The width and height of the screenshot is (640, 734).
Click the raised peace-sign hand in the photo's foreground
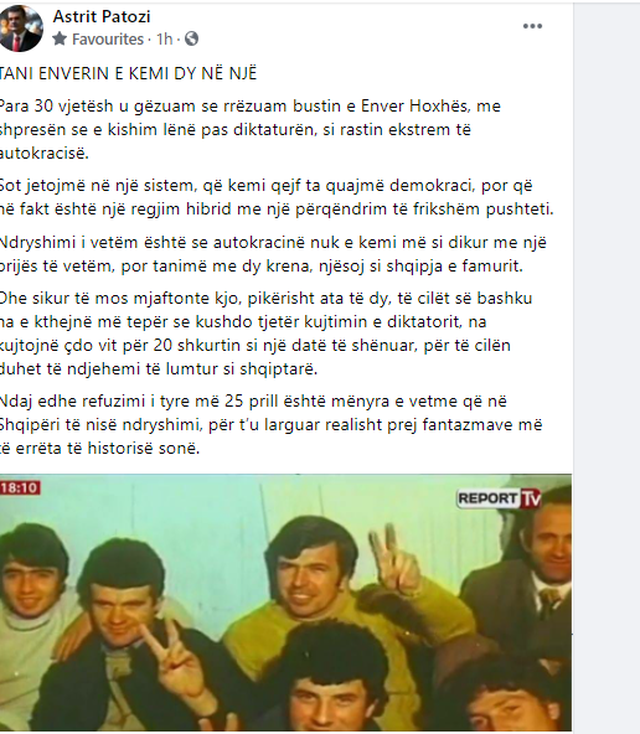(x=173, y=660)
